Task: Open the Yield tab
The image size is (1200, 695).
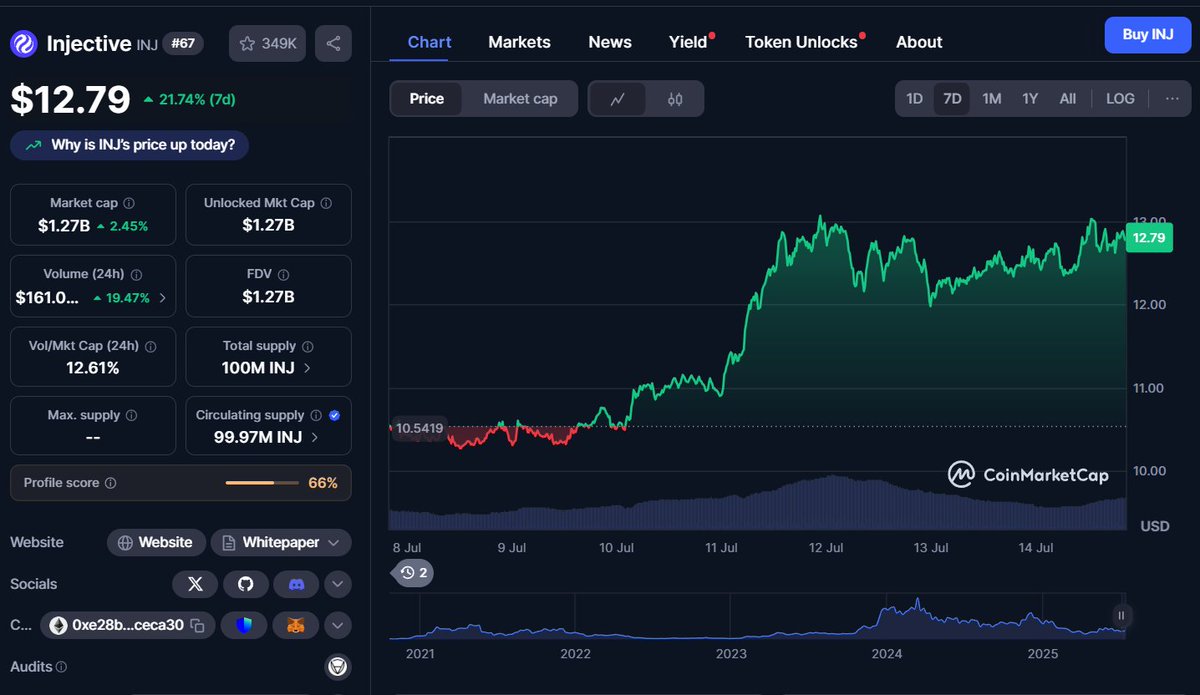Action: (x=690, y=42)
